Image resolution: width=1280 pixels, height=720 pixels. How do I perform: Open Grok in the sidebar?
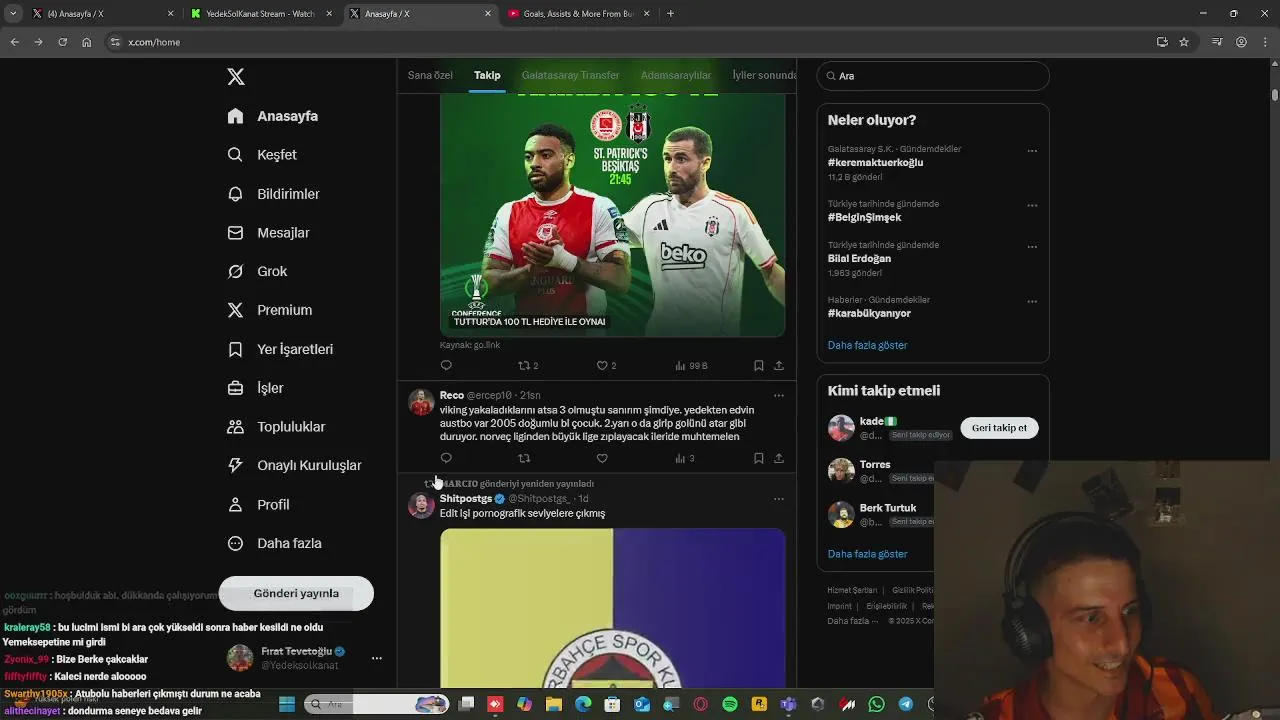257,272
